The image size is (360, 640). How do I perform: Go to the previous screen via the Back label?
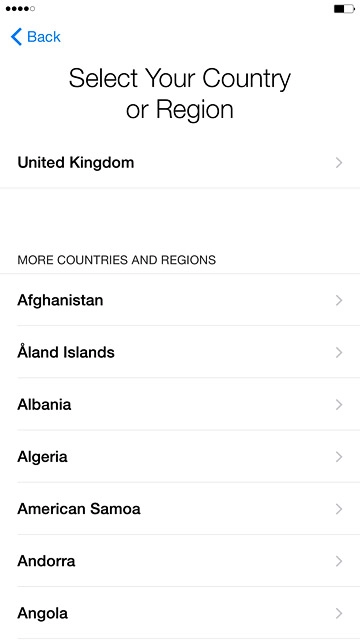[x=44, y=37]
